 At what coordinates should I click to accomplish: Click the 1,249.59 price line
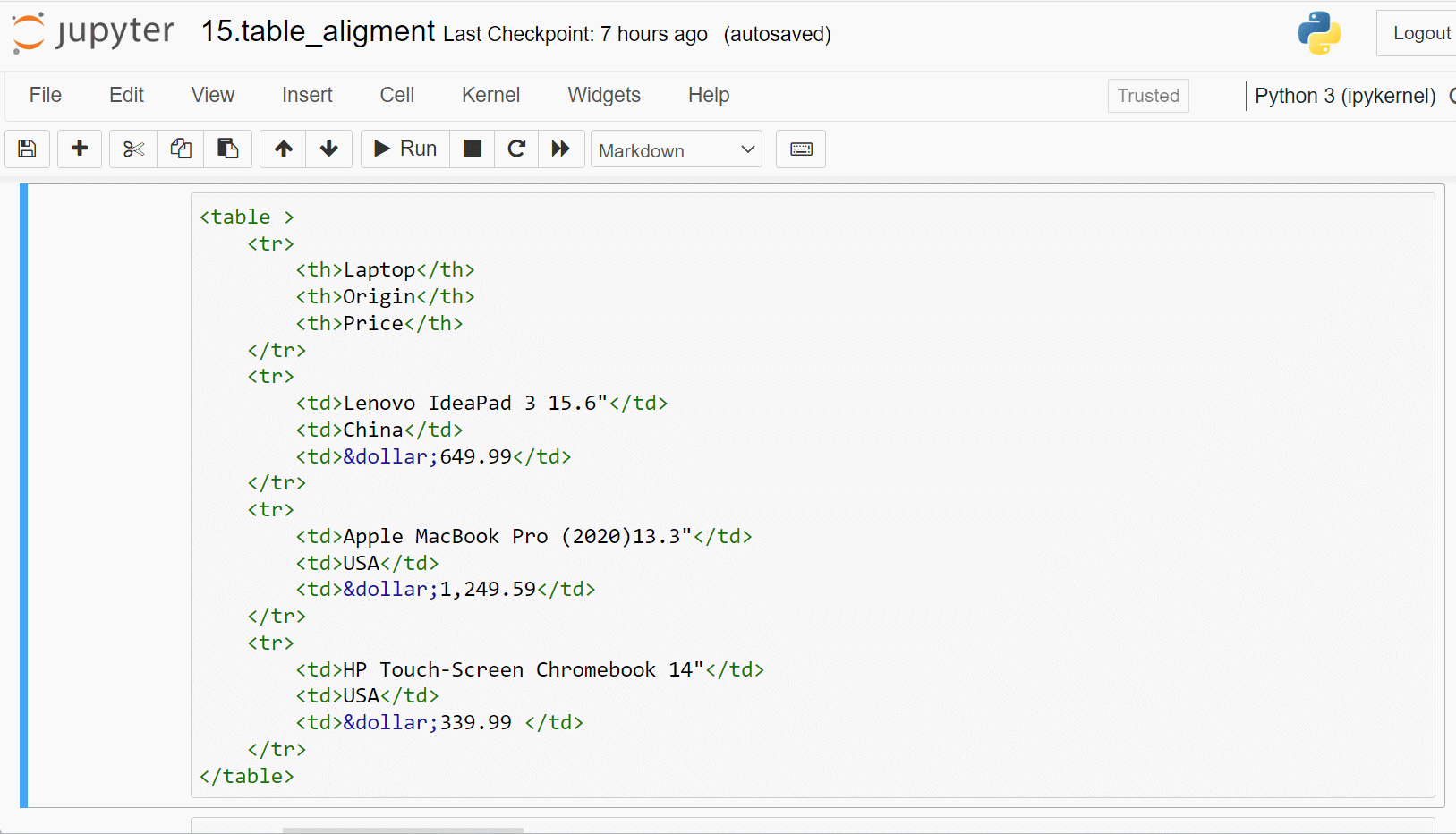click(x=446, y=589)
